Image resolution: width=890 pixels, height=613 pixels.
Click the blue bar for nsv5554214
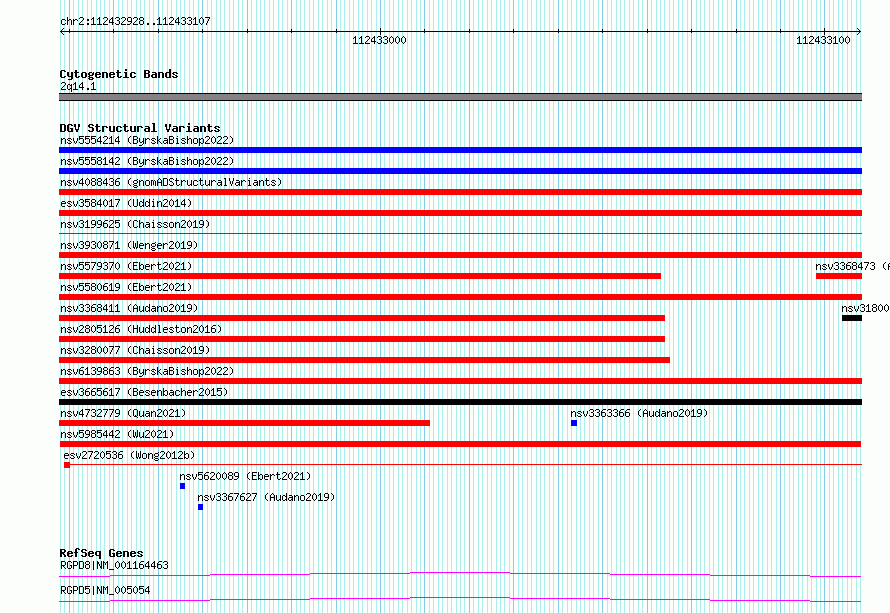pyautogui.click(x=460, y=150)
